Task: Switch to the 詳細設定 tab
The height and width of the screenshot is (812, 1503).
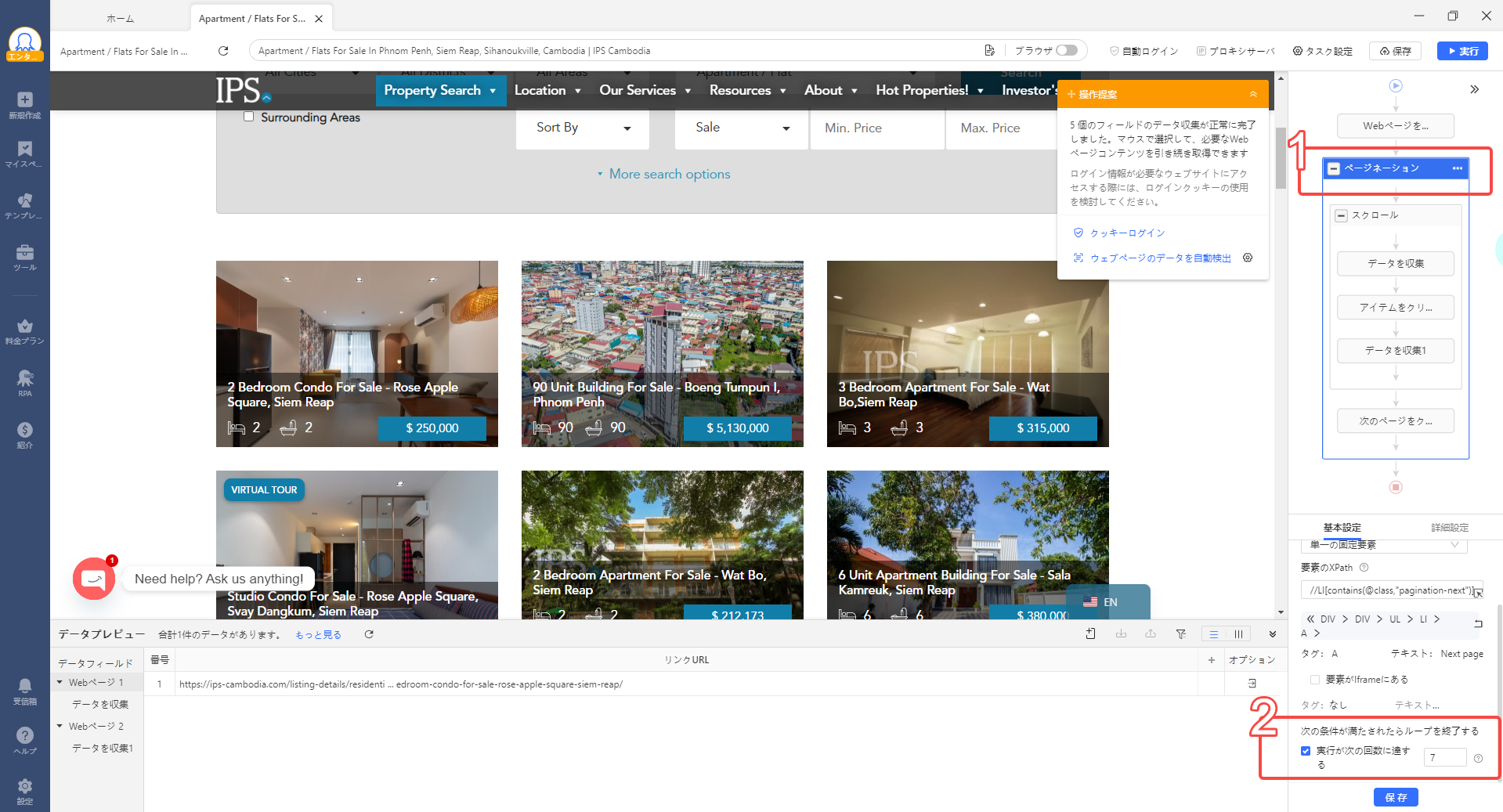Action: (x=1449, y=527)
